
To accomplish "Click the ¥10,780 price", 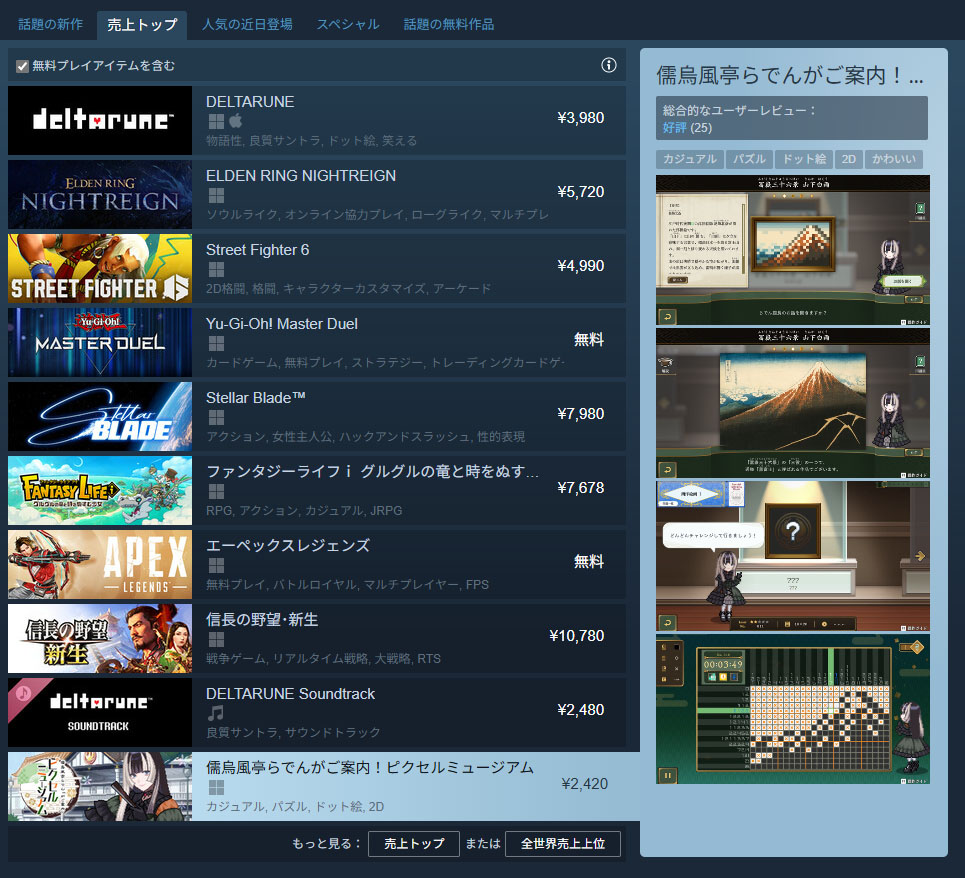I will [x=577, y=636].
